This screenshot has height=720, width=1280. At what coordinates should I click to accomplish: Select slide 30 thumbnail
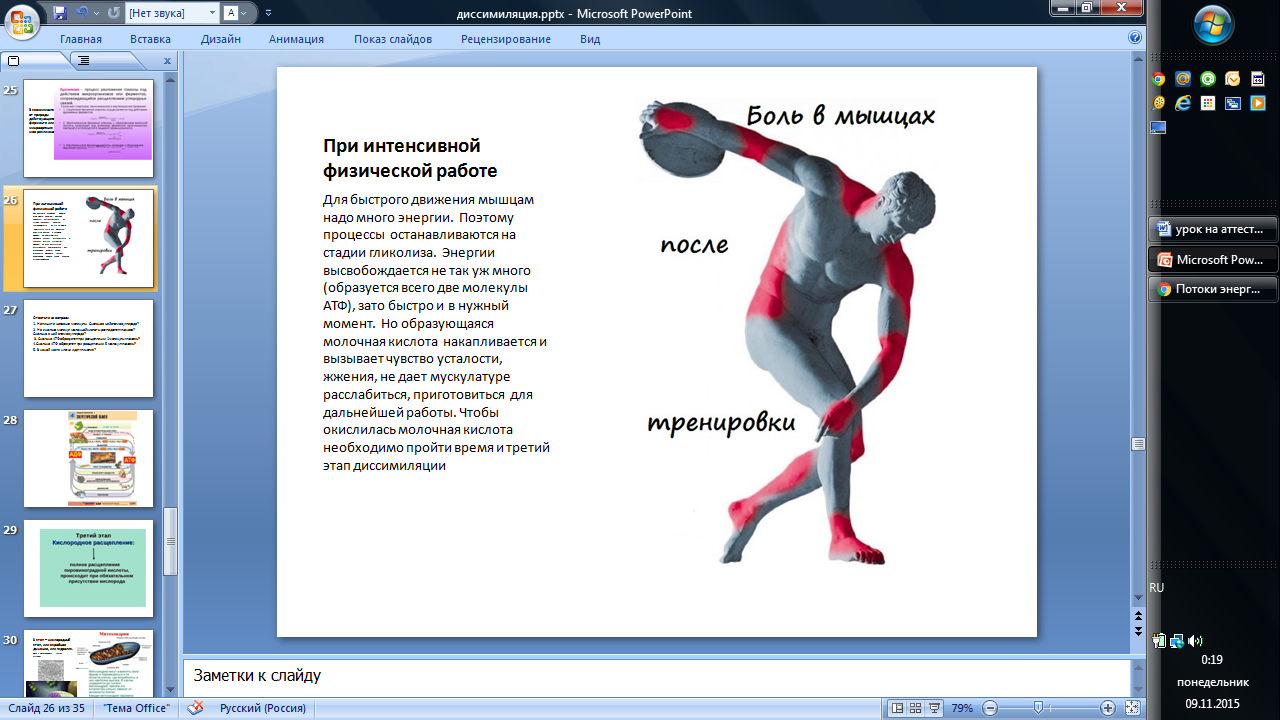pyautogui.click(x=89, y=663)
